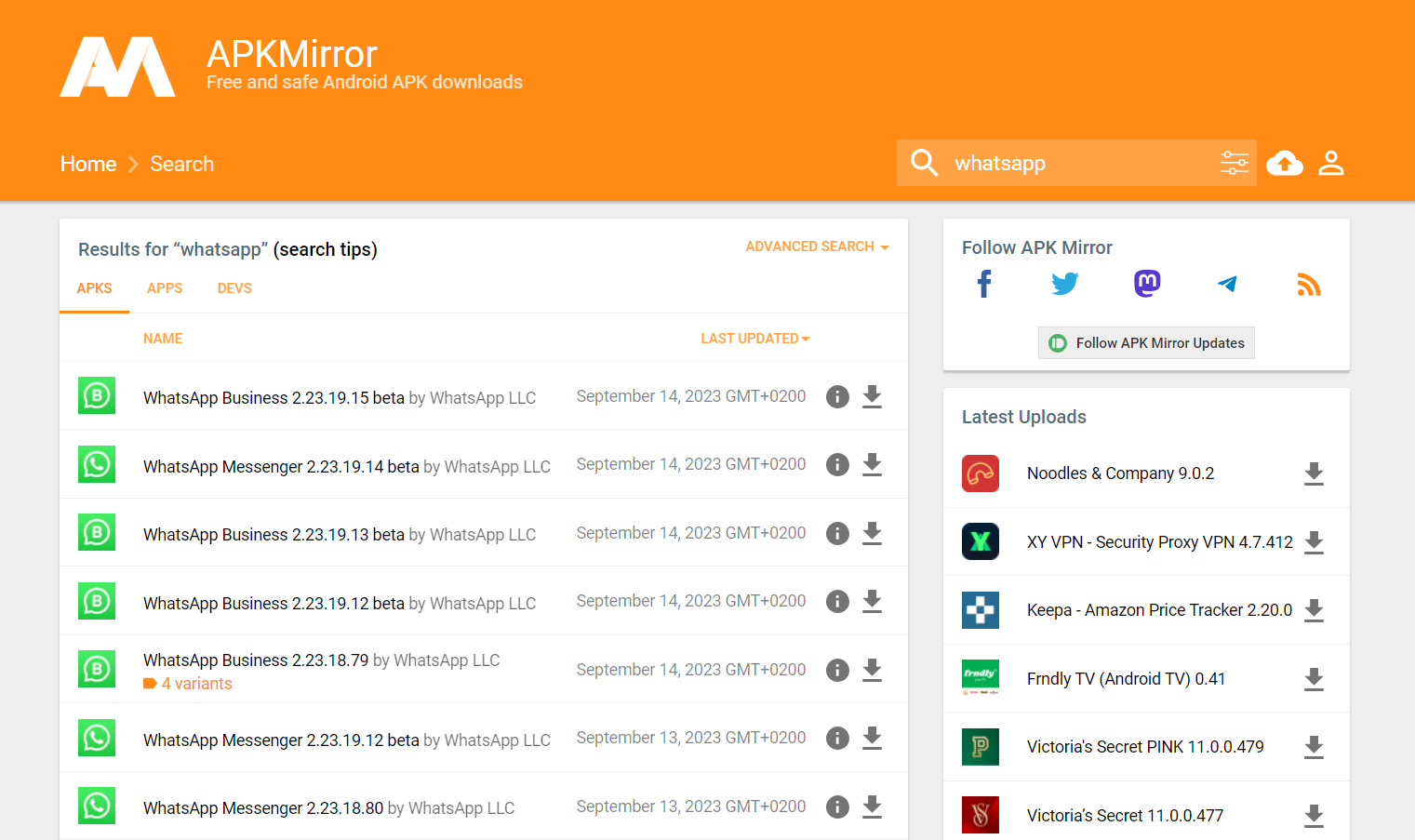
Task: Click XY VPN app thumbnail
Action: pos(981,541)
